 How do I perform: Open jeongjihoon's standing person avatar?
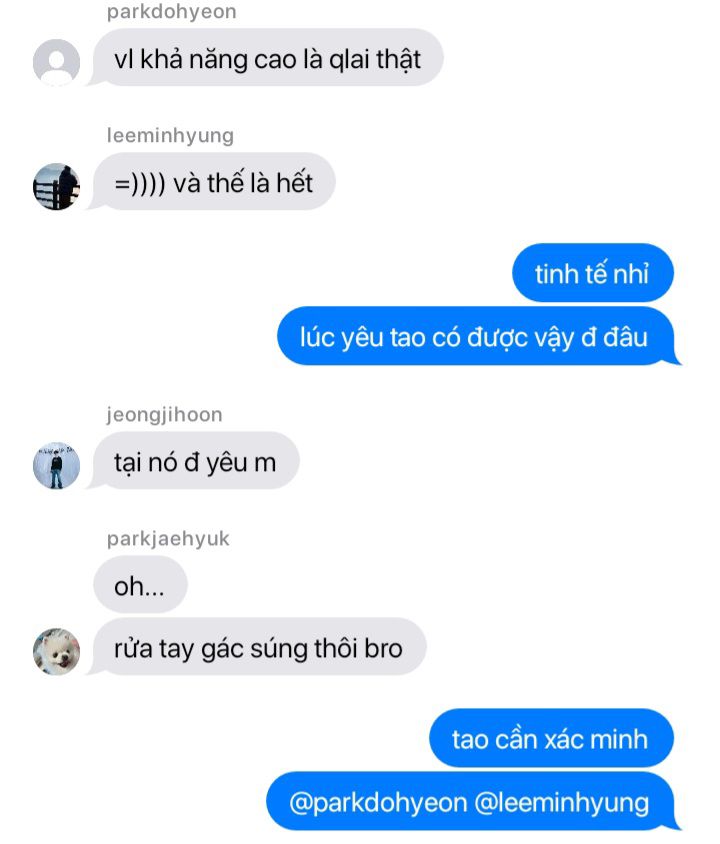pos(57,466)
